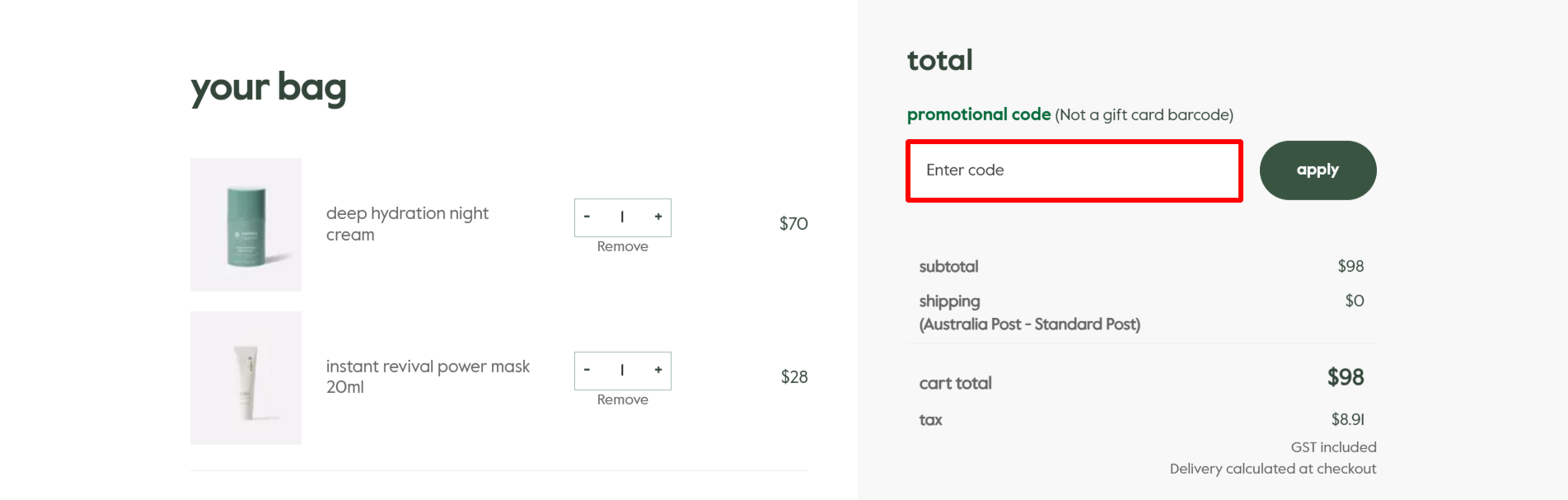The image size is (1568, 500).
Task: Decrease quantity of instant revival power mask
Action: click(587, 370)
